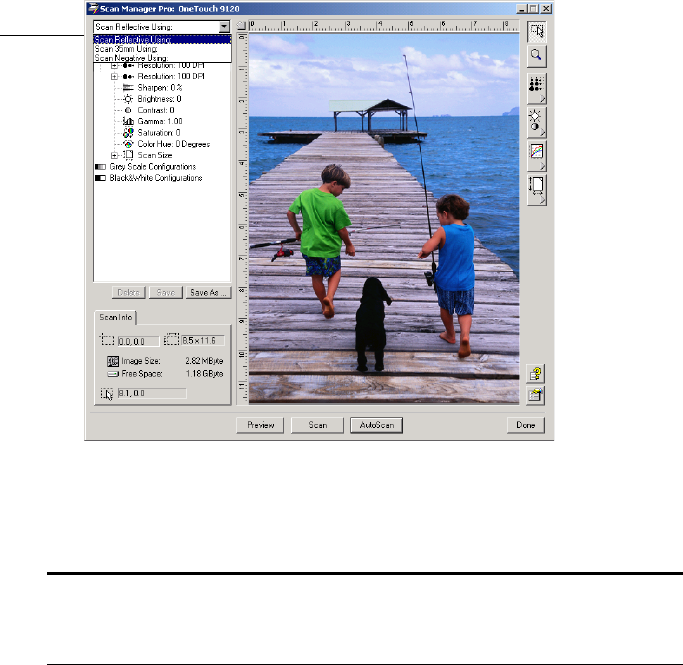Select Color Hue: 0 Degrees setting
This screenshot has width=683, height=665.
tap(174, 144)
